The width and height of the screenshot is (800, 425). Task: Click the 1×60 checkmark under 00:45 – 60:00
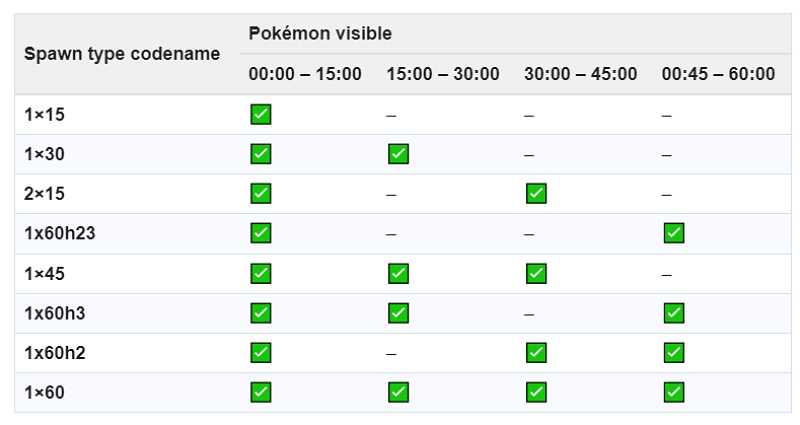(673, 390)
